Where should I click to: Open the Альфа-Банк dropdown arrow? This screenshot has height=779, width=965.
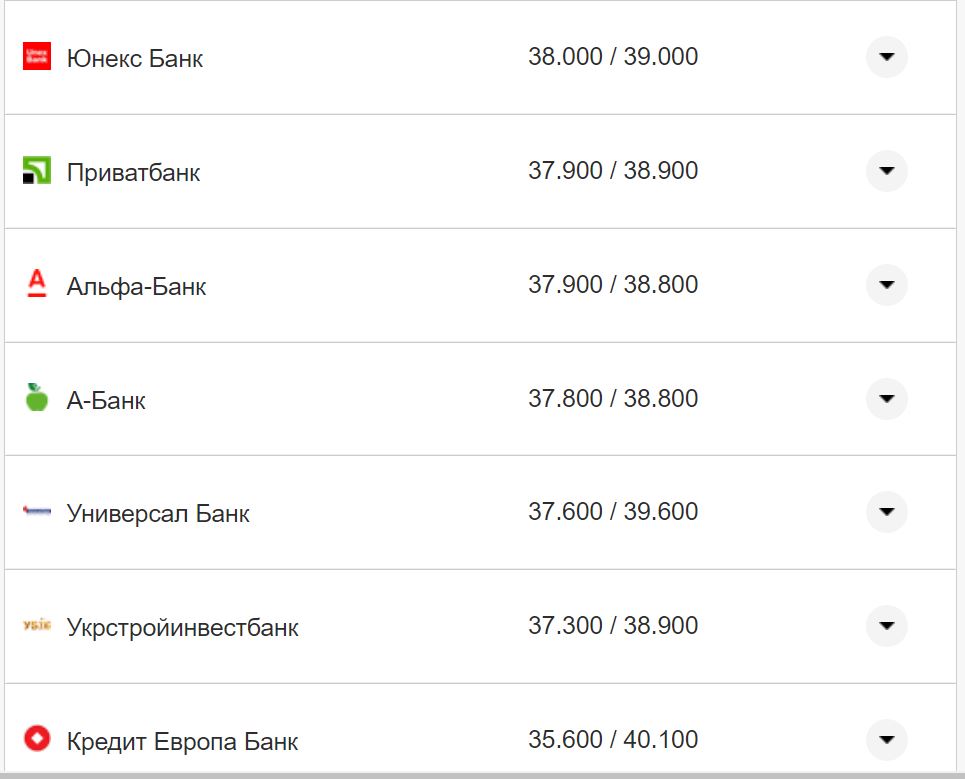pos(886,285)
